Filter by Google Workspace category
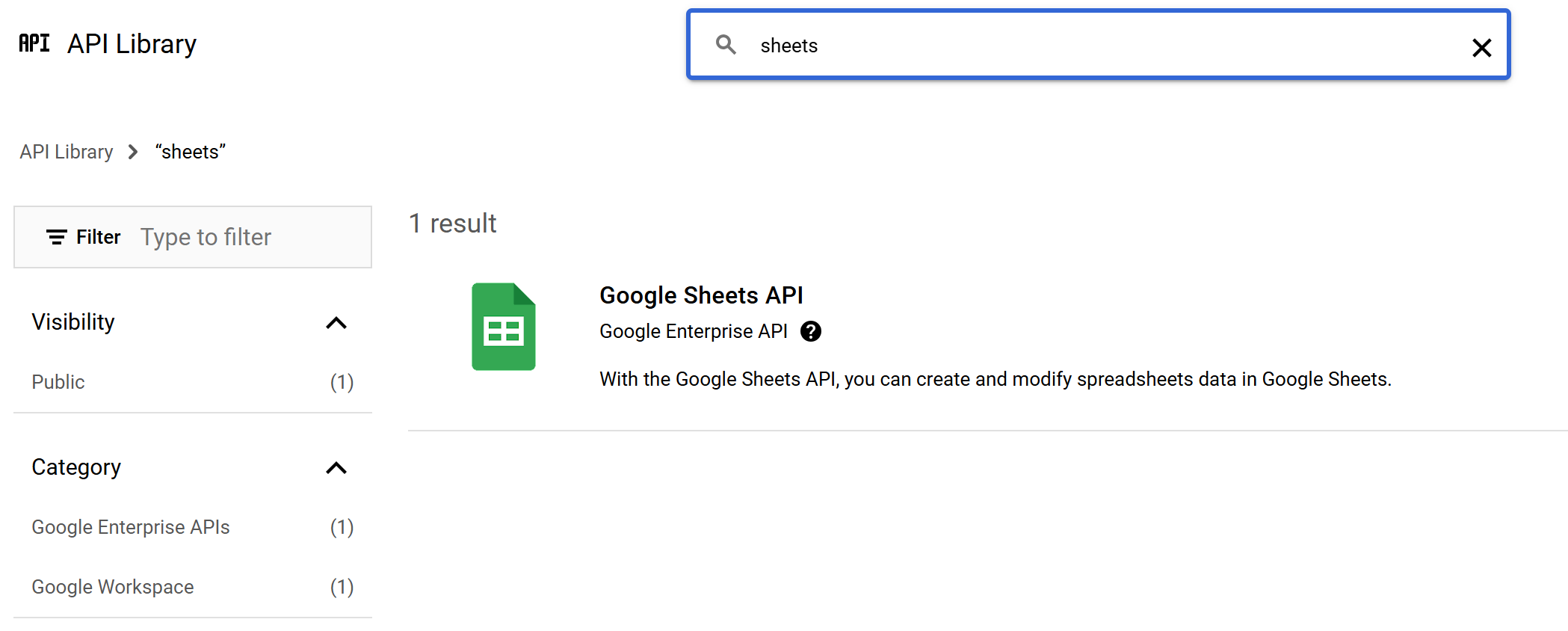 coord(113,587)
